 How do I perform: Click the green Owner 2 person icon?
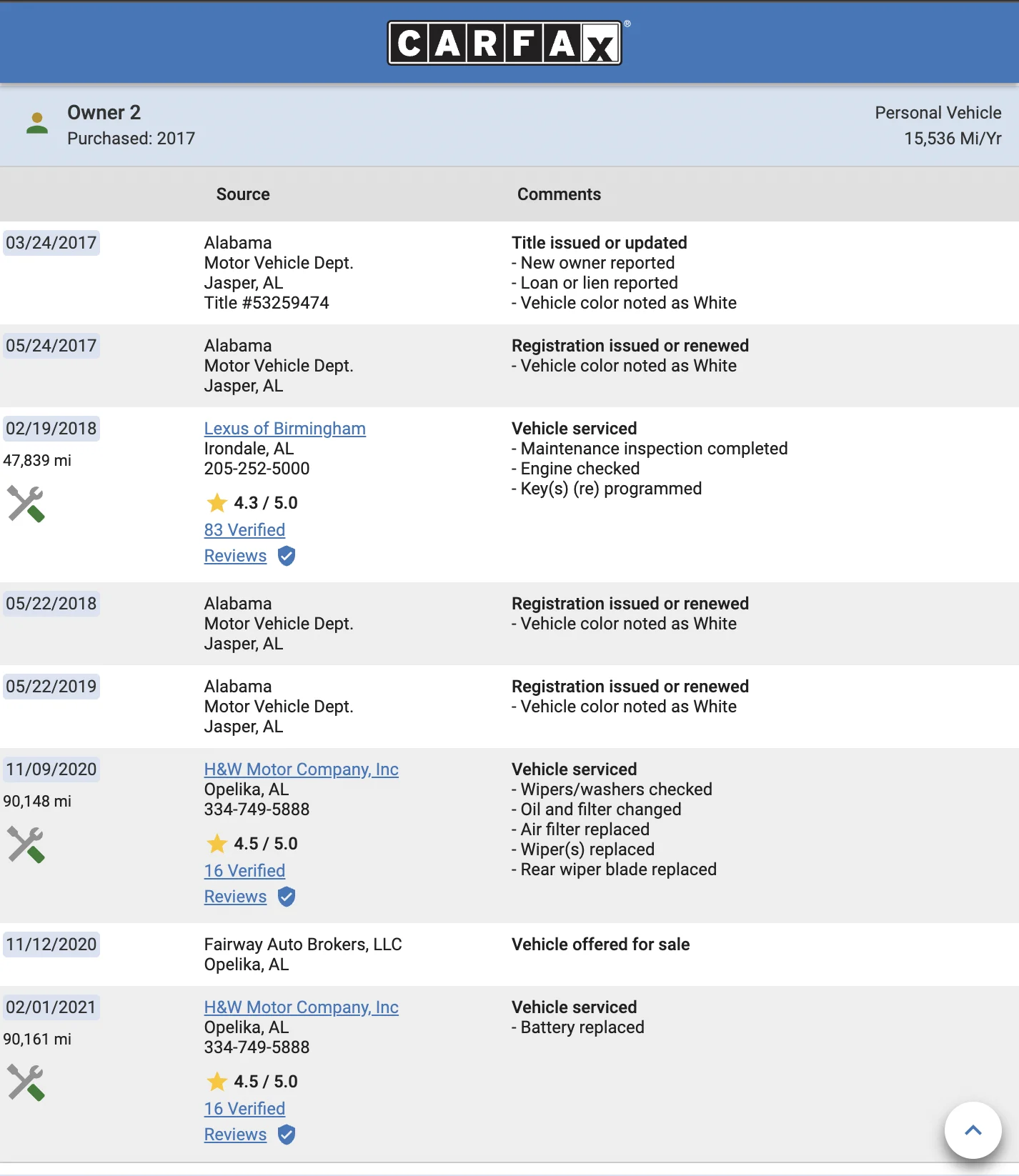(x=36, y=123)
